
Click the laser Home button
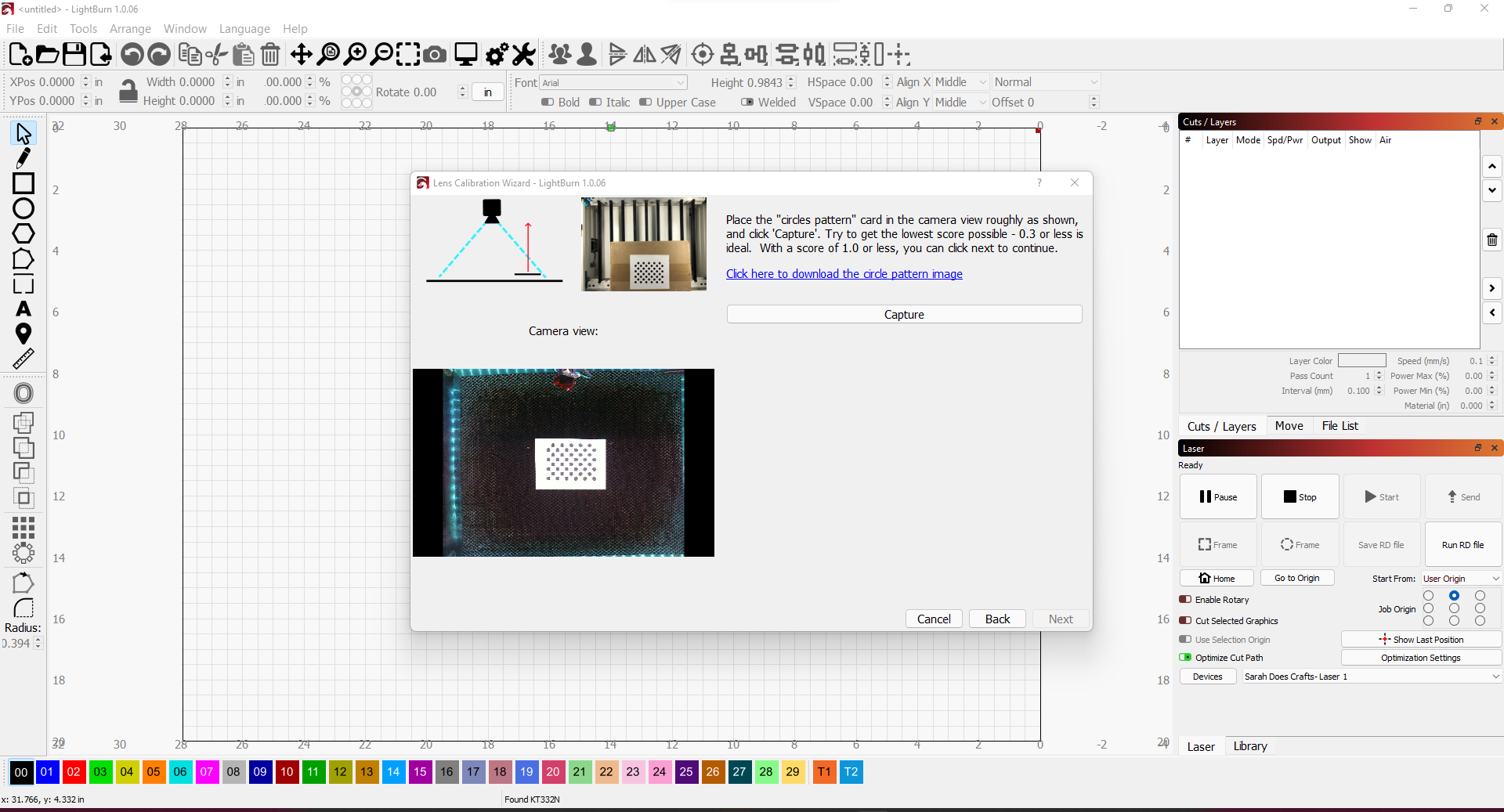(1217, 579)
